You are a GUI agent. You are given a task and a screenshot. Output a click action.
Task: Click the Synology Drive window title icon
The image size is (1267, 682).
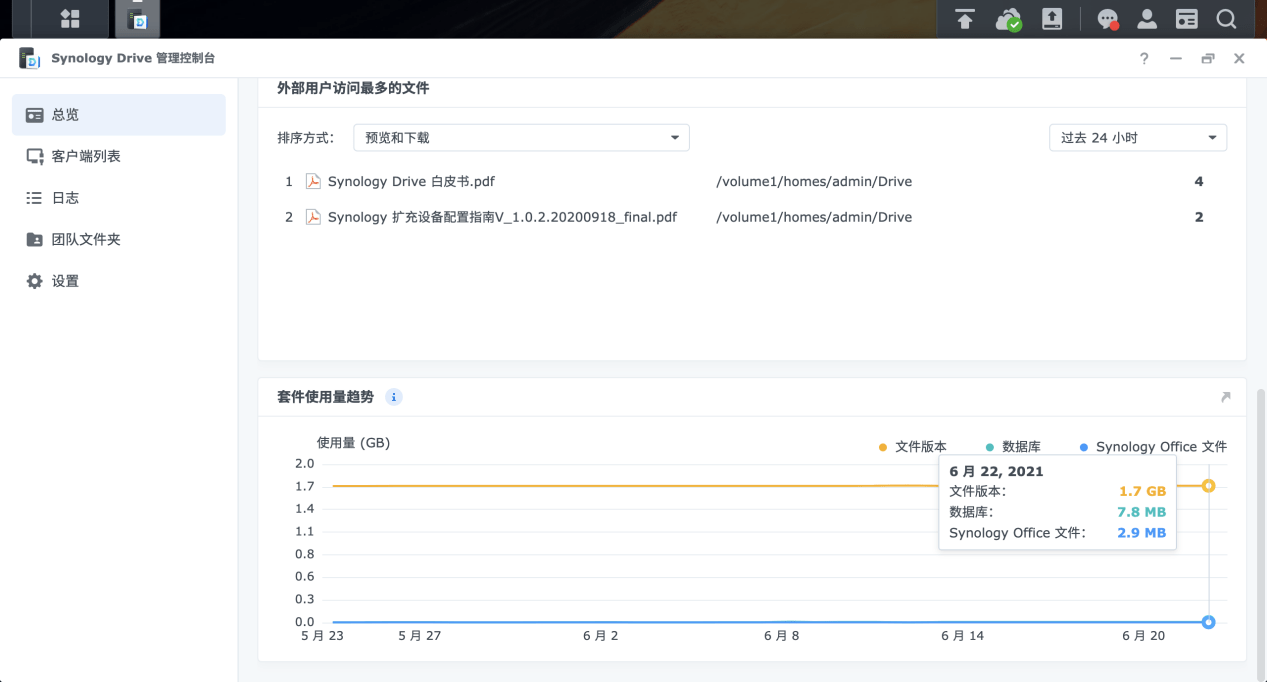[29, 58]
